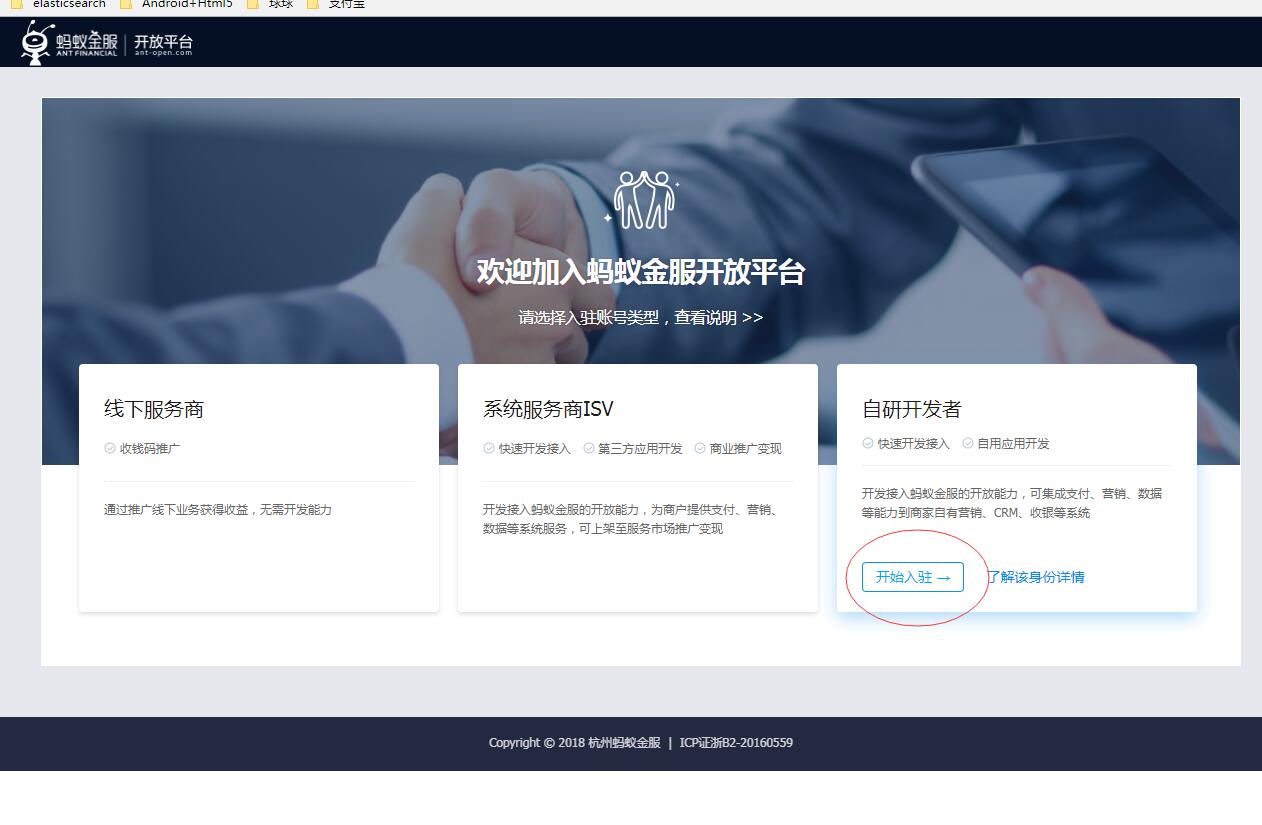Image resolution: width=1262 pixels, height=825 pixels.
Task: Click the 通过推广线下业务获得收益 description text
Action: pyautogui.click(x=218, y=510)
